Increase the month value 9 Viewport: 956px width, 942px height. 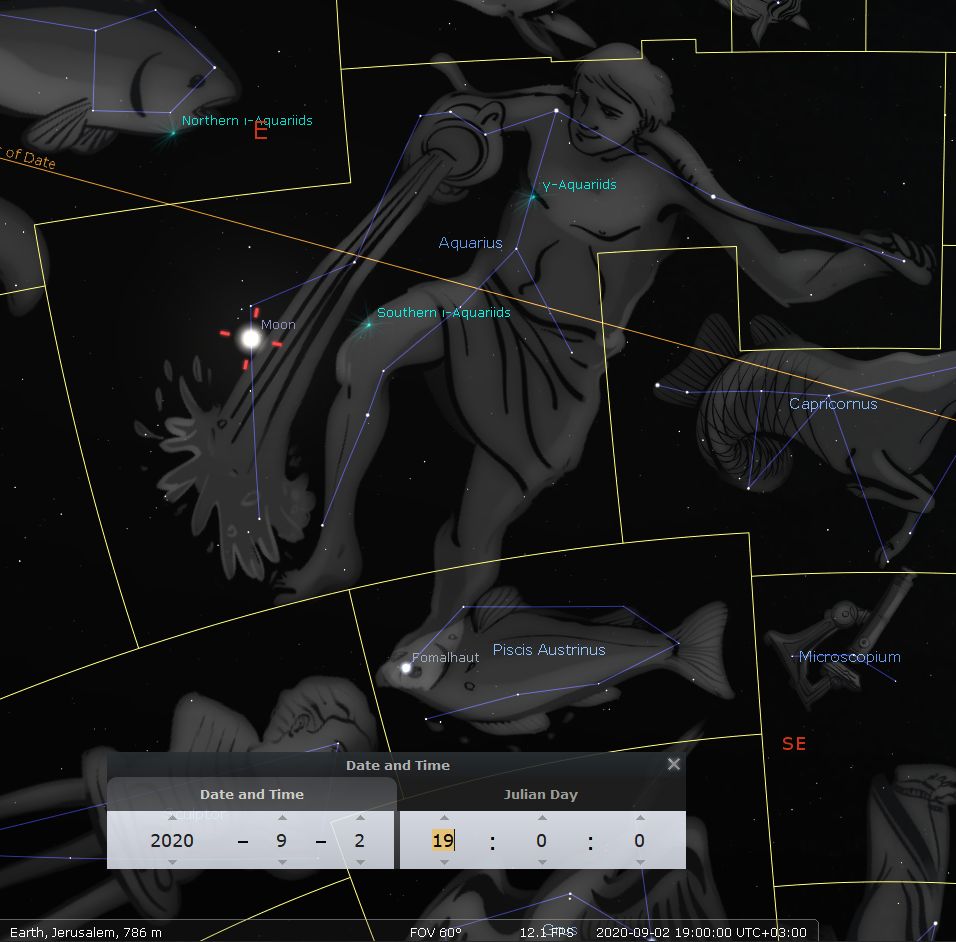click(282, 818)
